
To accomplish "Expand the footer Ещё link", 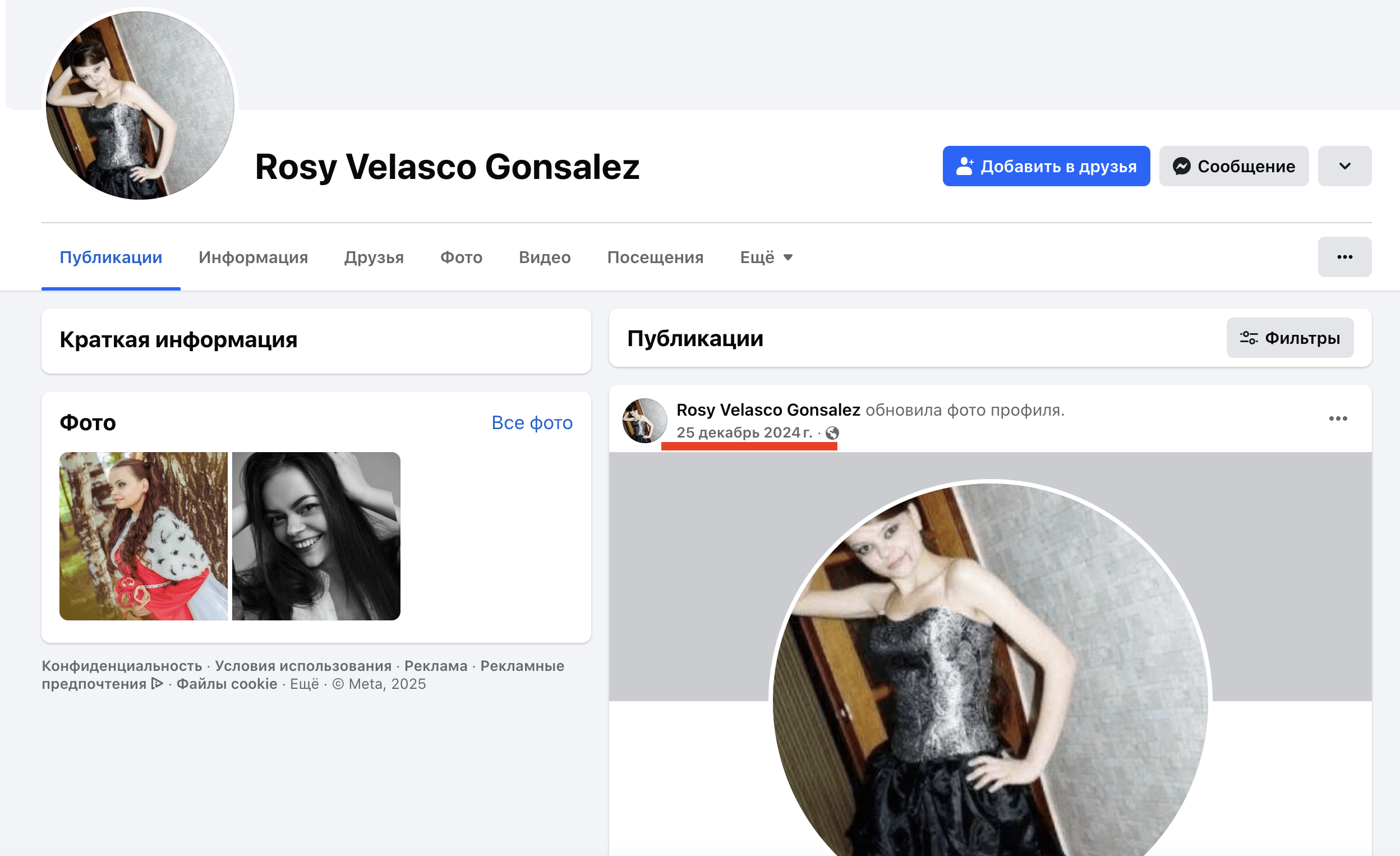I will pos(305,684).
